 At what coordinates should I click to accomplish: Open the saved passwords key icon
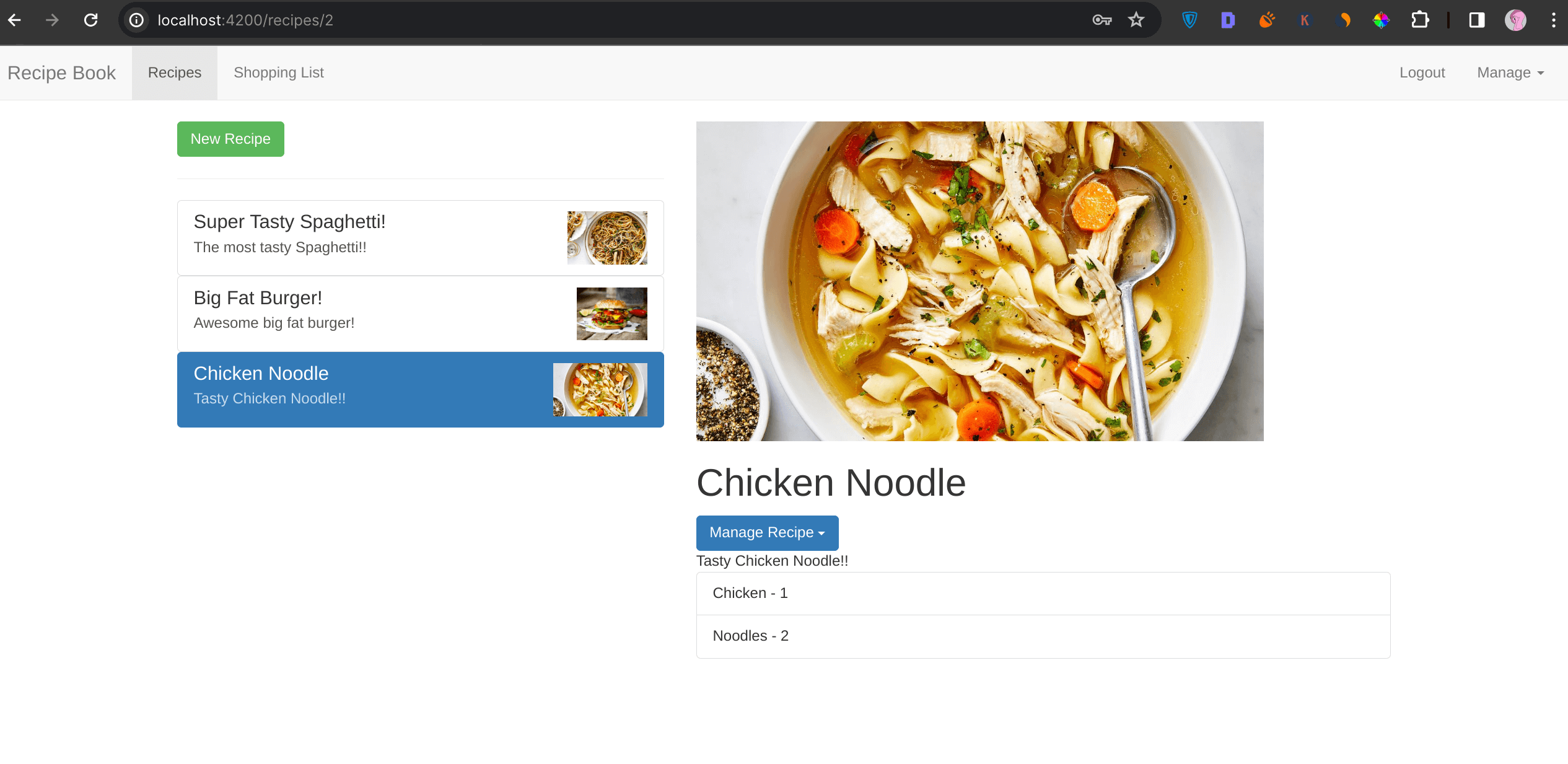pyautogui.click(x=1101, y=20)
